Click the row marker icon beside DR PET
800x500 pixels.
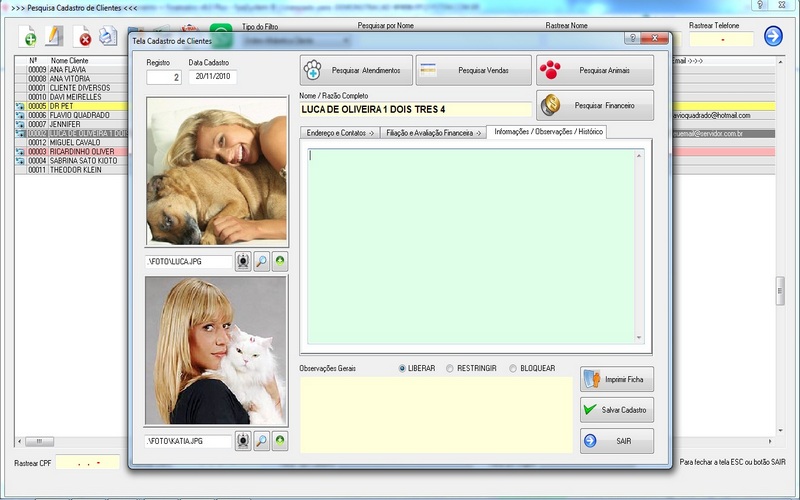(x=20, y=106)
